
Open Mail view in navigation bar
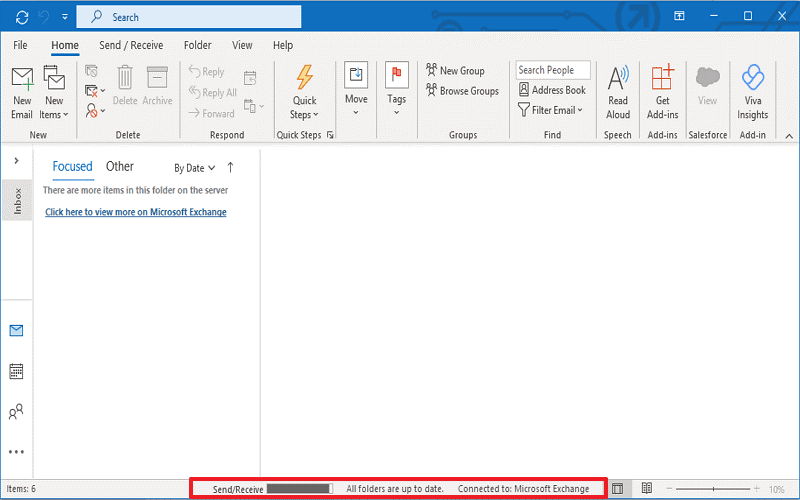[x=16, y=331]
